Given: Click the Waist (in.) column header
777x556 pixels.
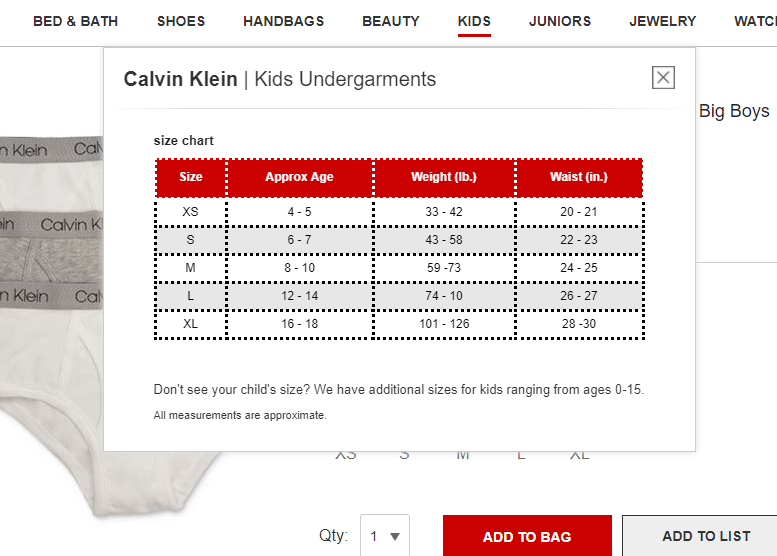Looking at the screenshot, I should point(579,177).
